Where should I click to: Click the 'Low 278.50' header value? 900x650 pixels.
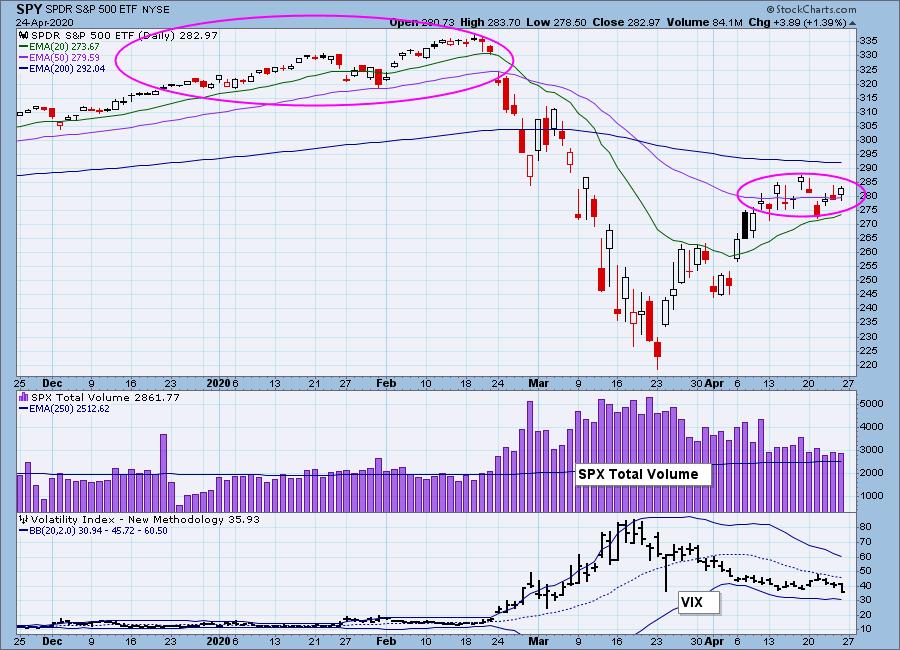point(556,22)
